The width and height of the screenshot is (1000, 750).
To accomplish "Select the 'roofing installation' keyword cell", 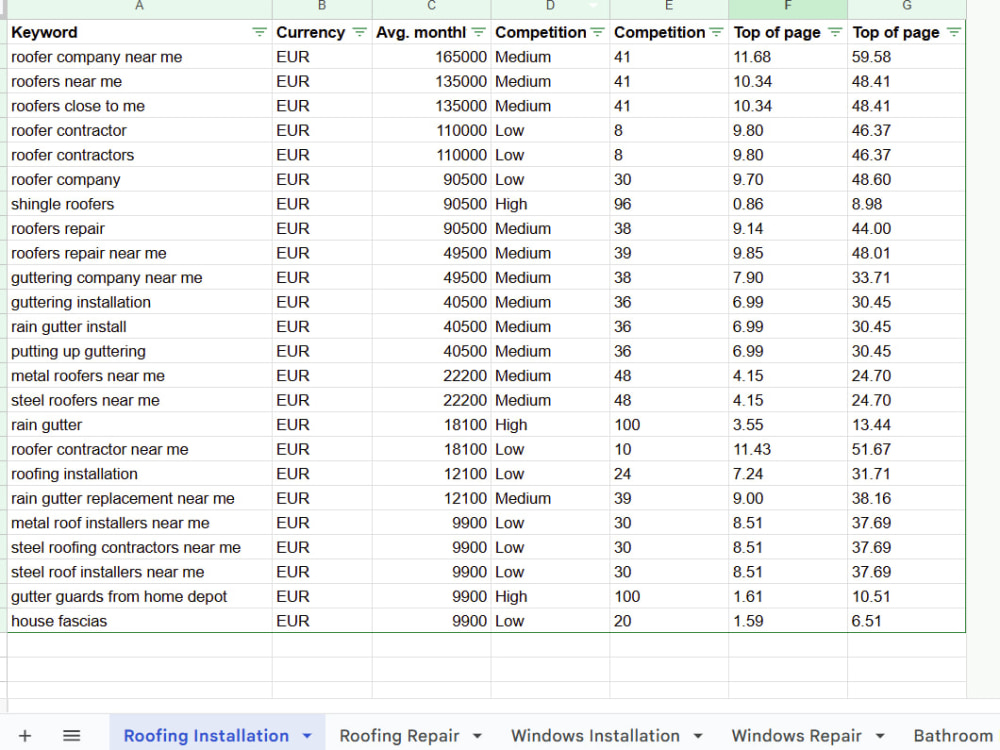I will click(x=140, y=474).
